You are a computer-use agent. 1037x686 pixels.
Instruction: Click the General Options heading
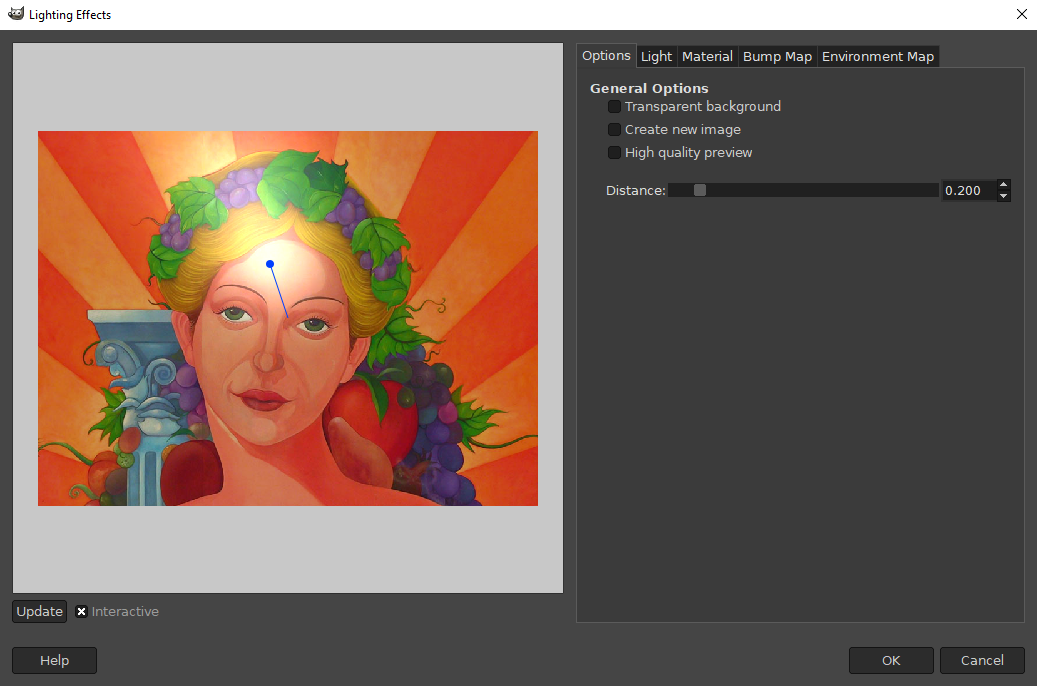coord(649,88)
